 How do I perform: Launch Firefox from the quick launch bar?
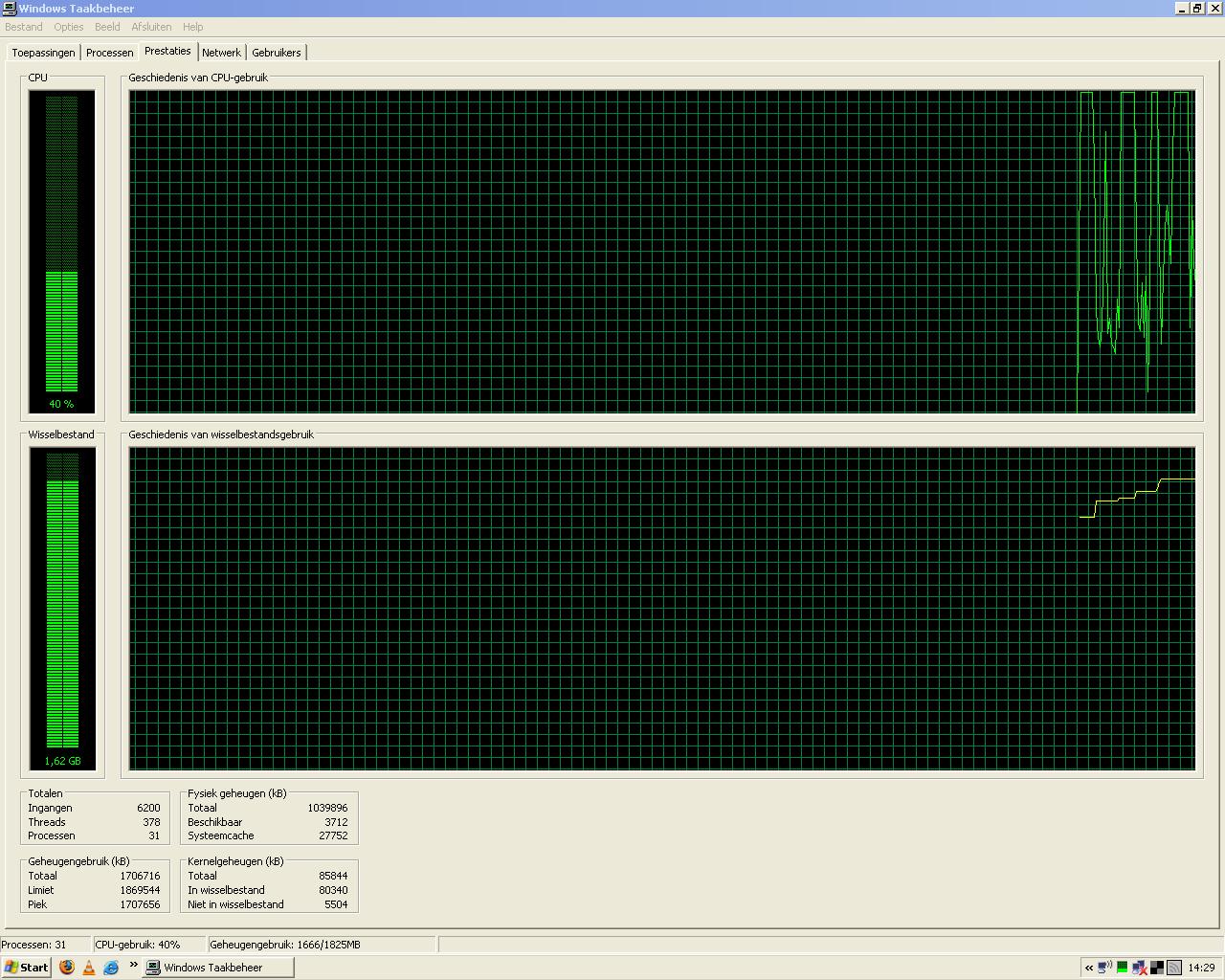tap(67, 968)
